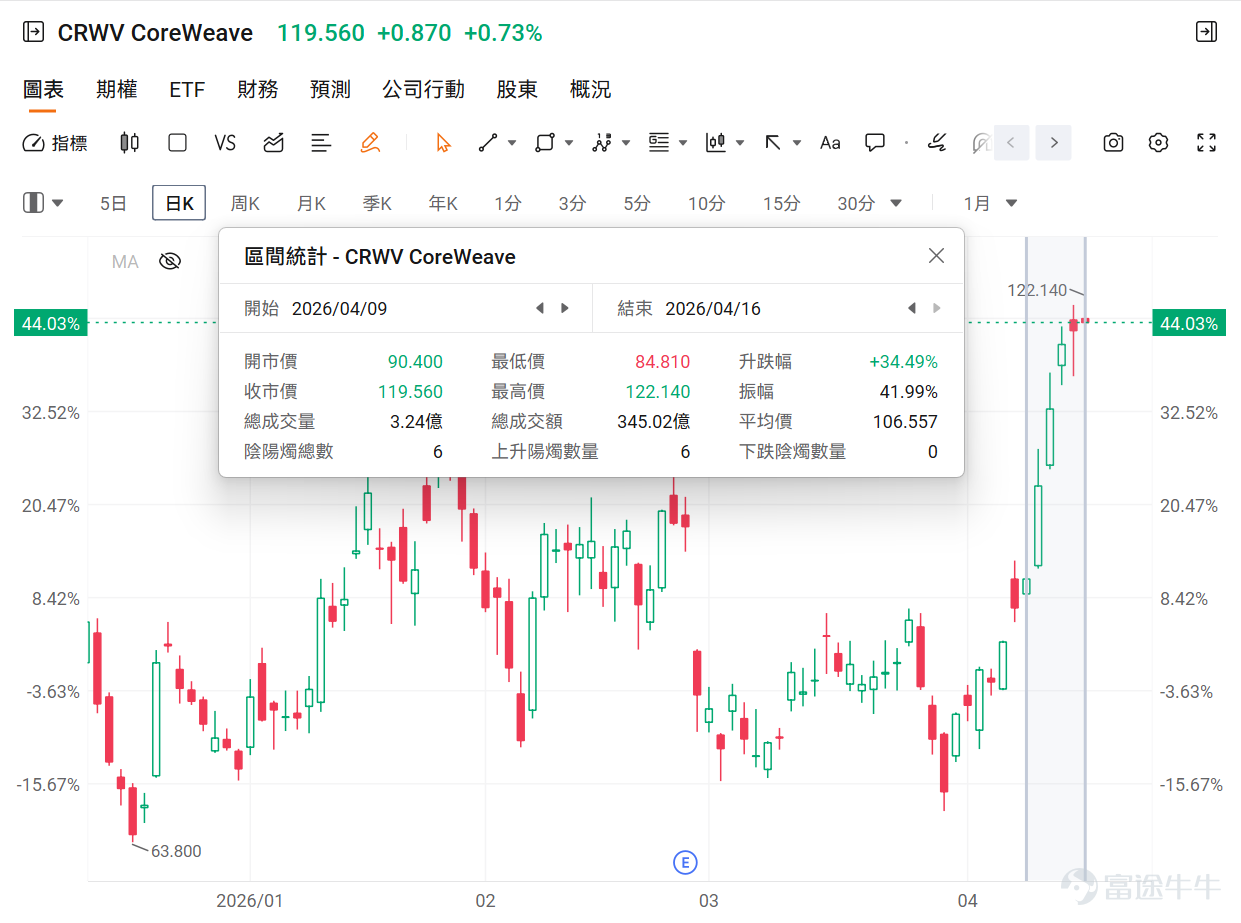The width and height of the screenshot is (1241, 923).
Task: Select the arrow marker tool
Action: [773, 143]
